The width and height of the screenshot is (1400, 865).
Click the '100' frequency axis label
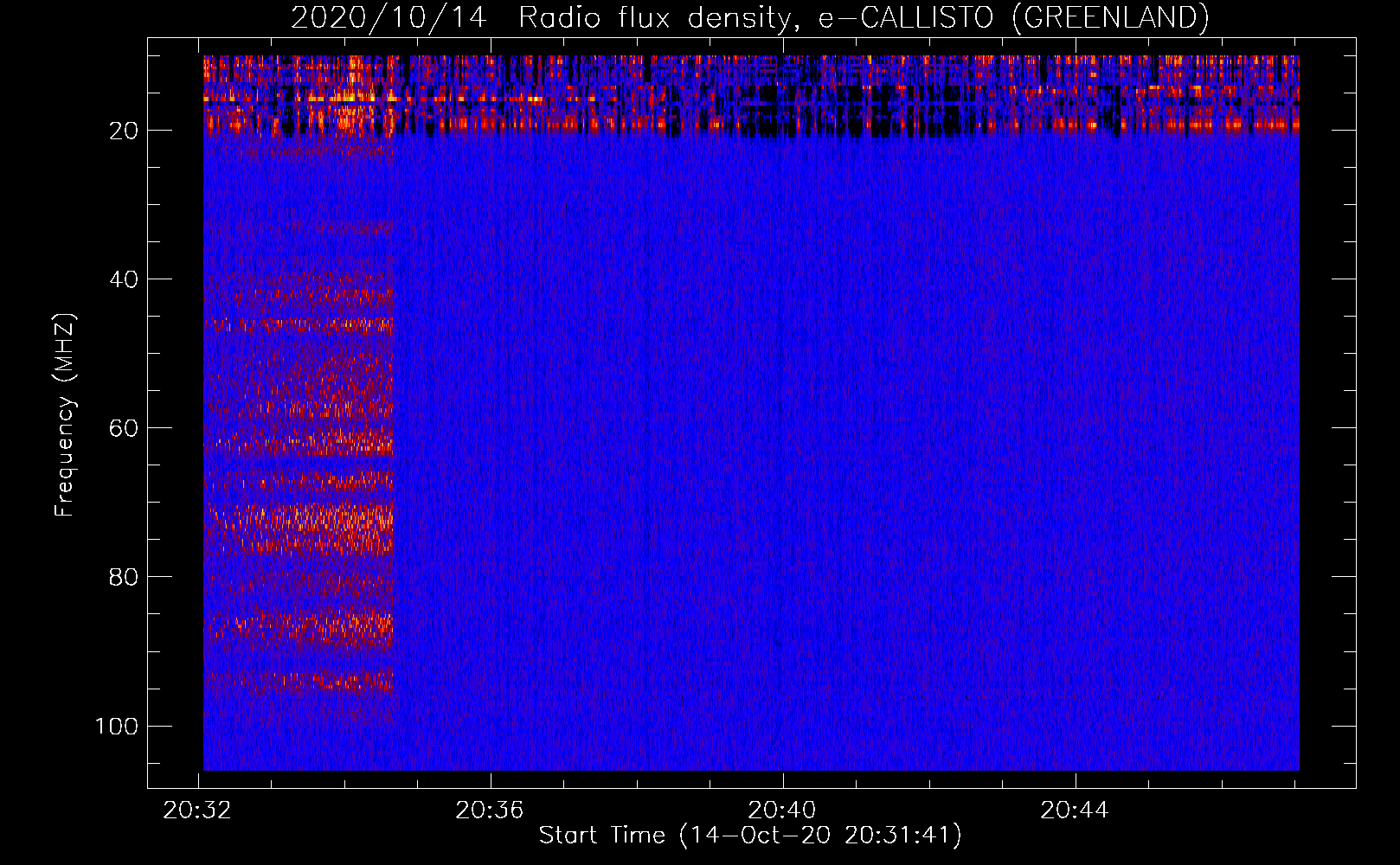click(118, 726)
